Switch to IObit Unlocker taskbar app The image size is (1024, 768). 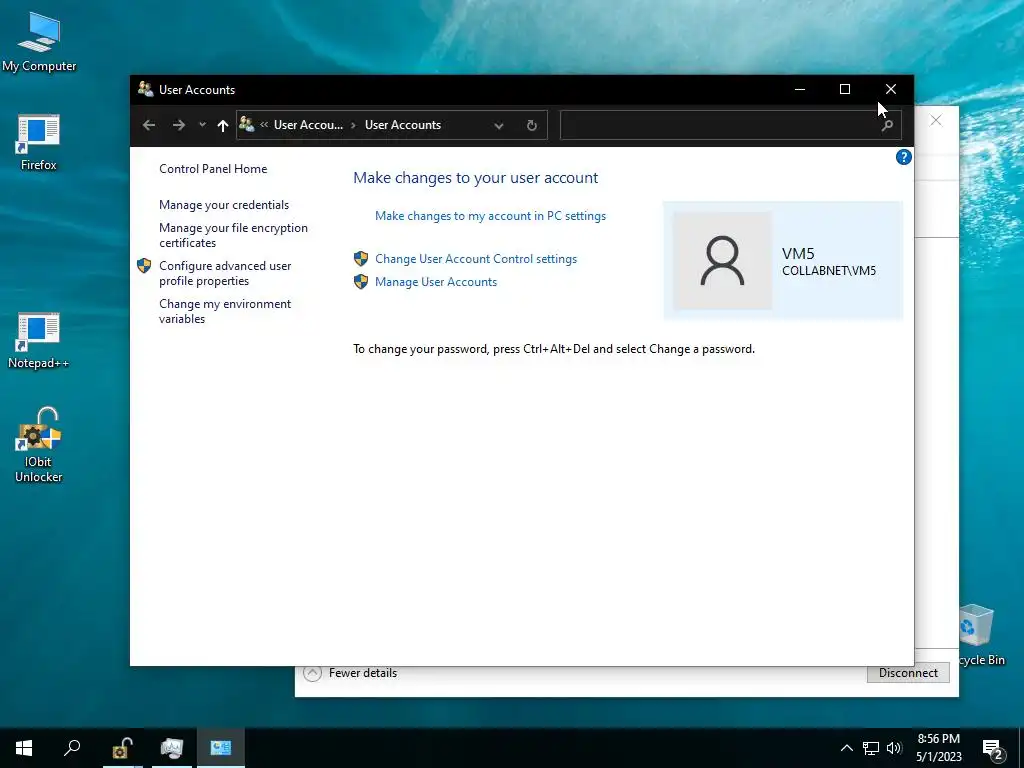click(x=121, y=748)
